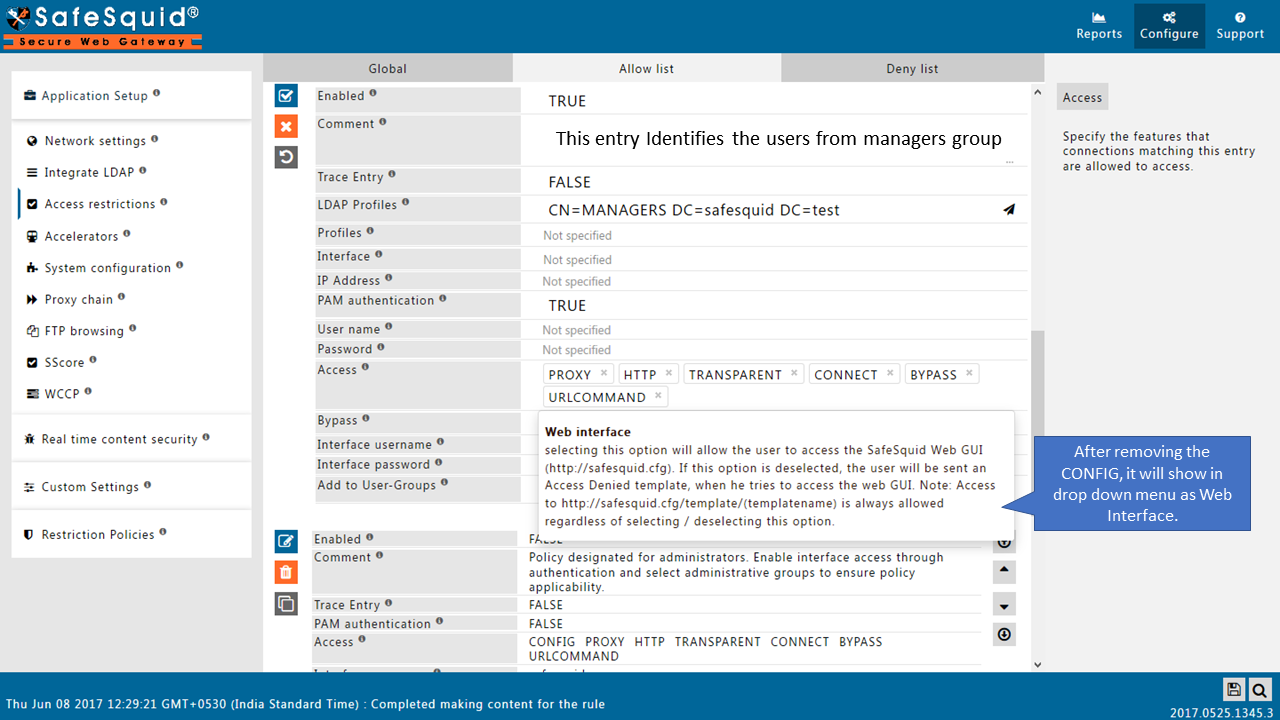Click the edit pencil icon of administrators policy
Screen dimensions: 1280x720
[x=286, y=541]
